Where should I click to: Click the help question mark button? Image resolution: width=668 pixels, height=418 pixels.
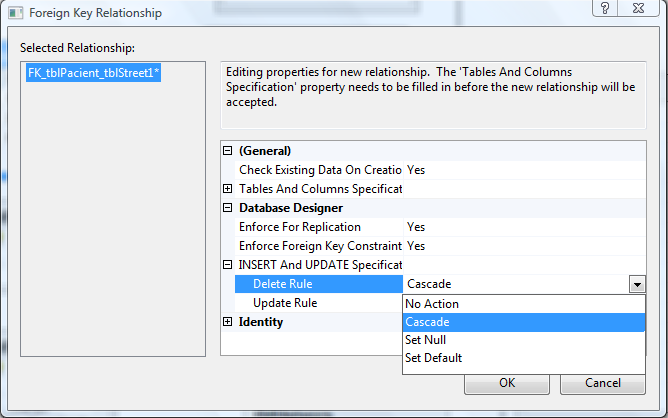[x=604, y=9]
